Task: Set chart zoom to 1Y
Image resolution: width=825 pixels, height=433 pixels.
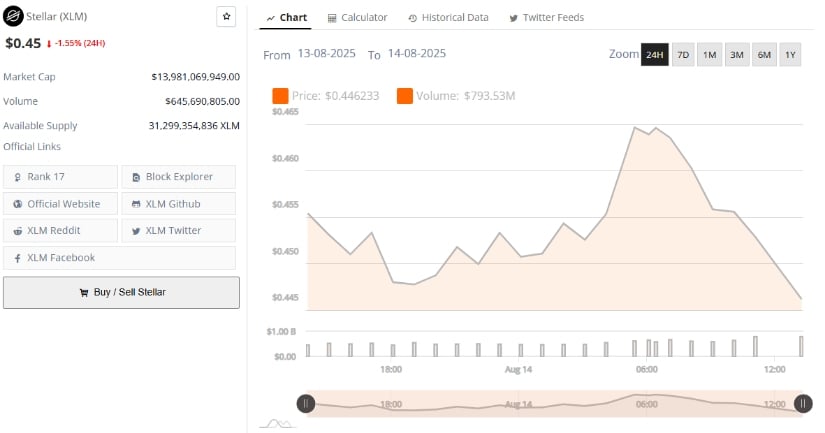Action: 790,55
